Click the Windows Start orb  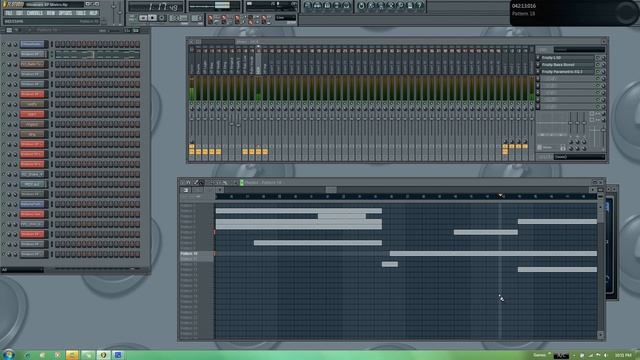pos(8,354)
